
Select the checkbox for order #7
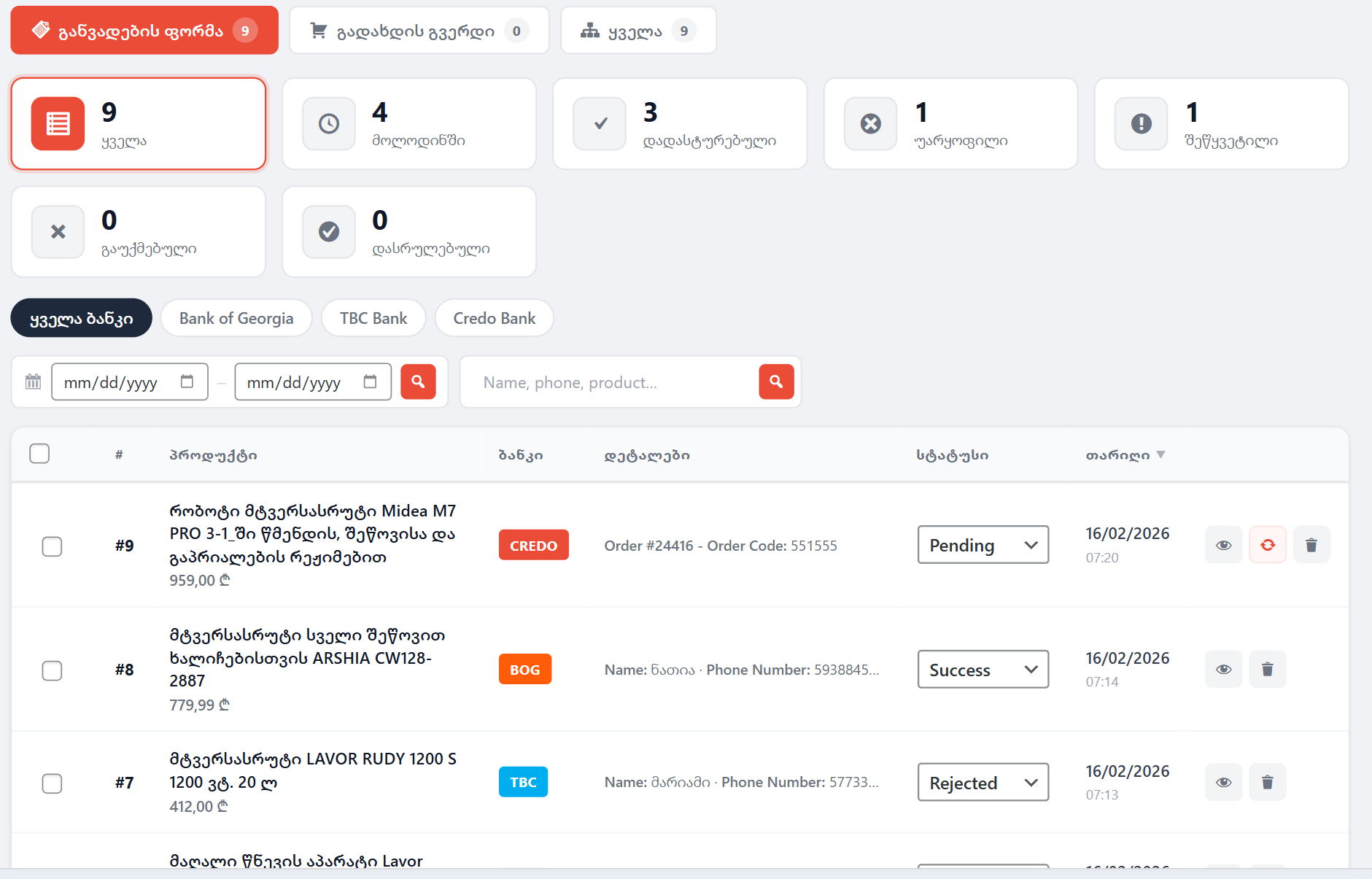(52, 783)
